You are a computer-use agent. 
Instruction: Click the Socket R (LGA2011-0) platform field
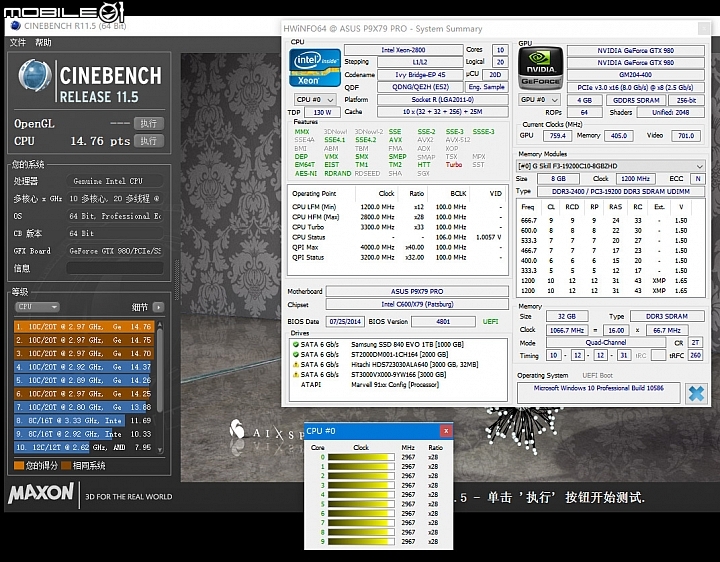pyautogui.click(x=443, y=99)
